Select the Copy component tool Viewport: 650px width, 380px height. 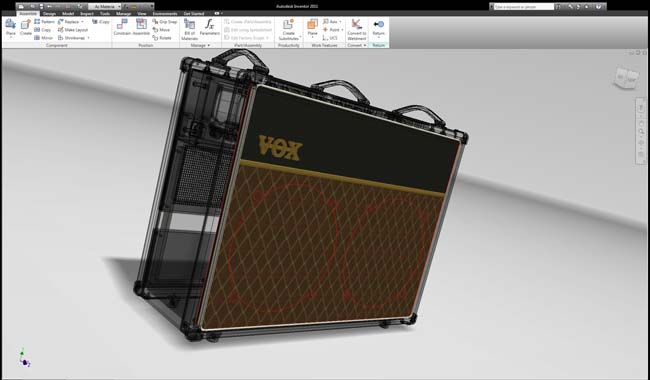43,30
